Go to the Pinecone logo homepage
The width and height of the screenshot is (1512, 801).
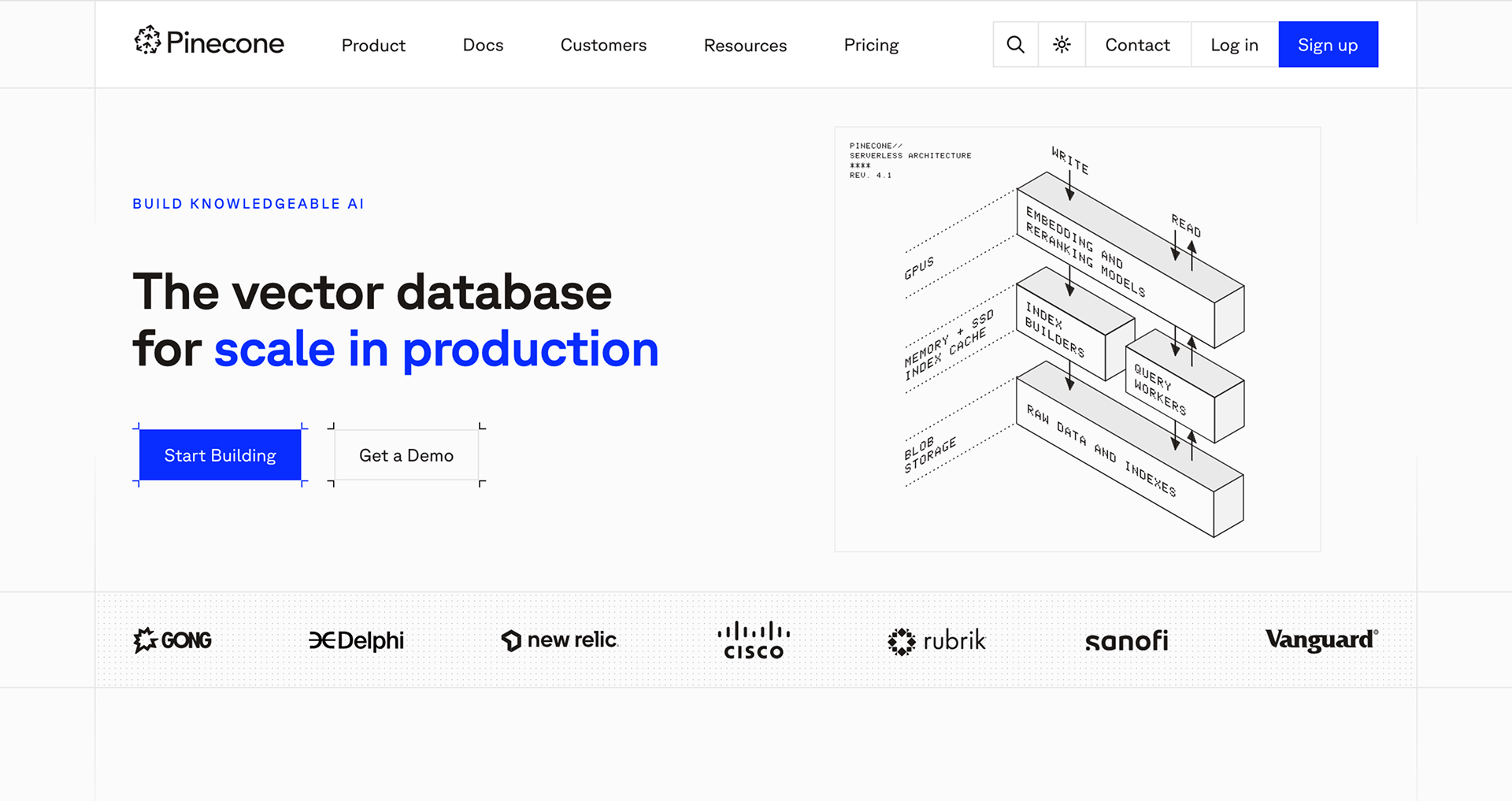[x=209, y=43]
